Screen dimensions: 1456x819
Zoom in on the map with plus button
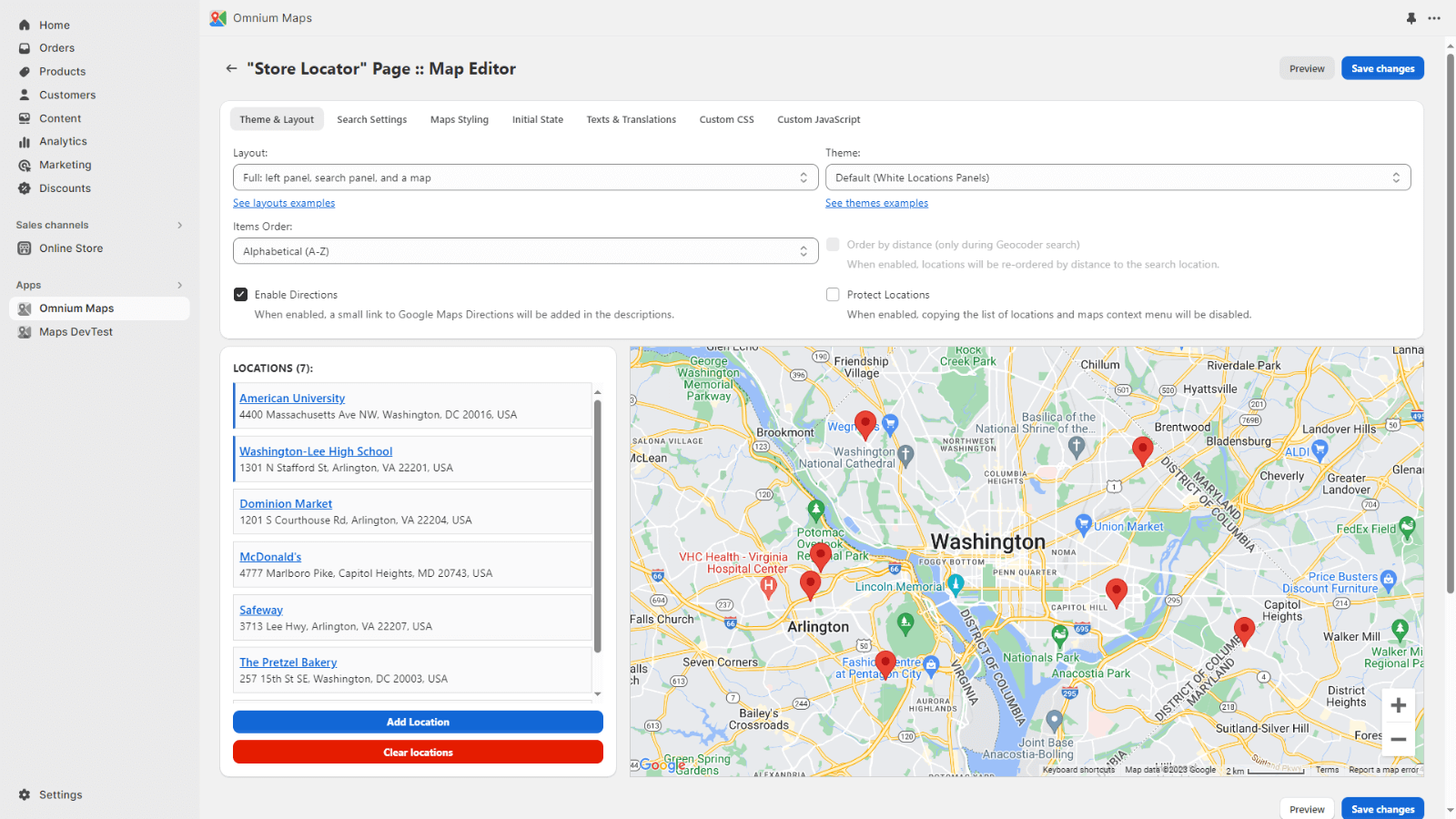[x=1399, y=705]
